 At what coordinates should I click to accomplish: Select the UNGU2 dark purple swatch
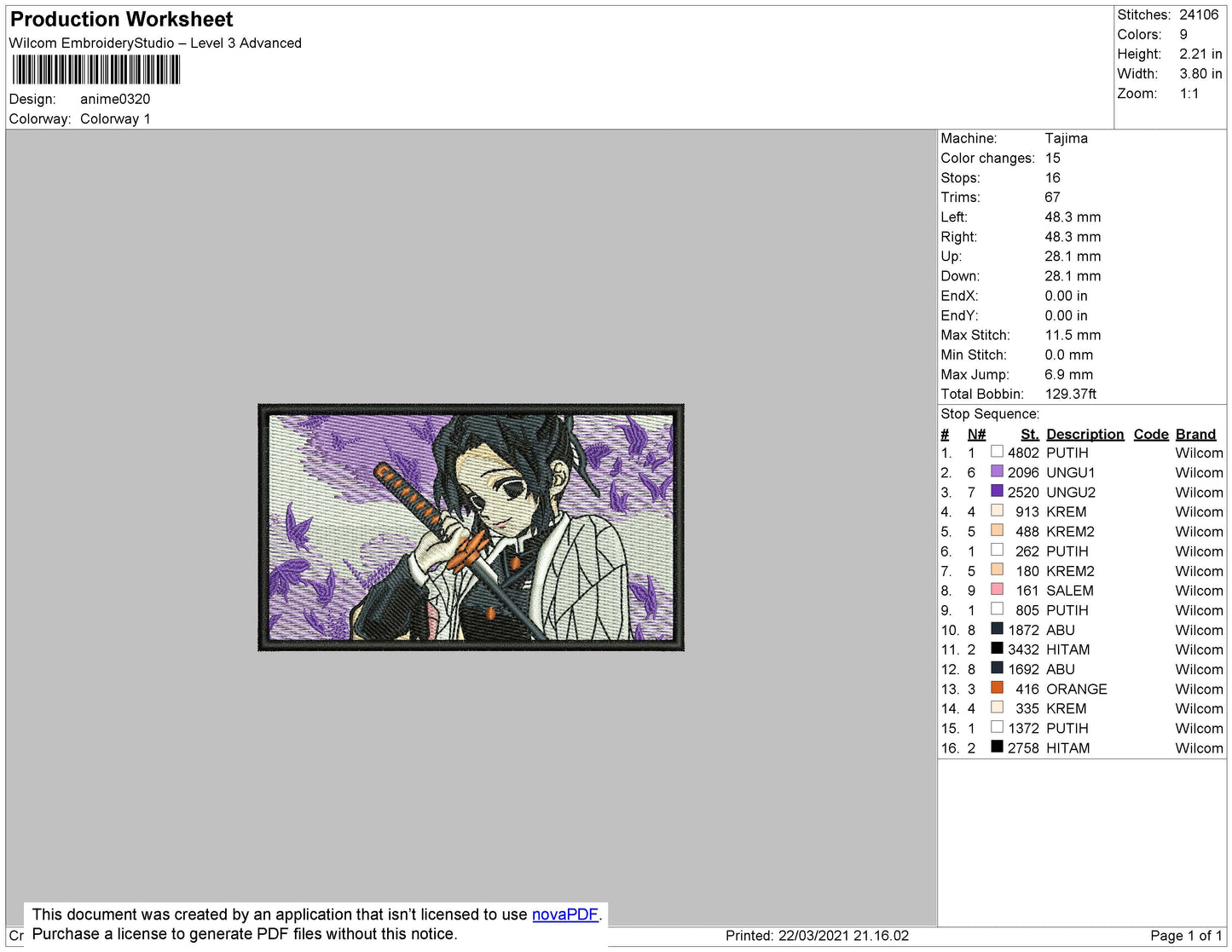click(997, 491)
